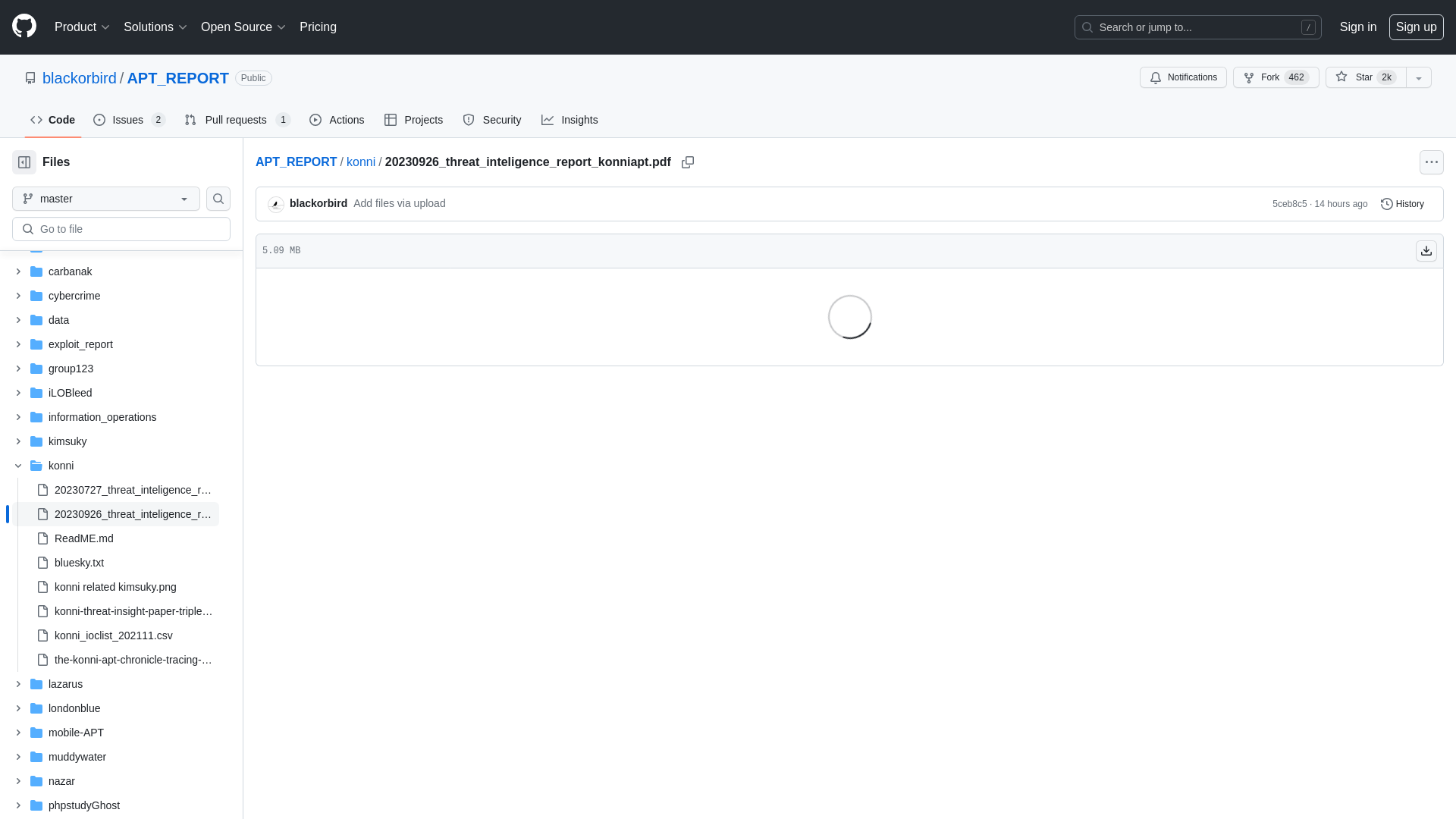The image size is (1456, 819).
Task: Open APT_REPORT repository title link
Action: [x=177, y=78]
